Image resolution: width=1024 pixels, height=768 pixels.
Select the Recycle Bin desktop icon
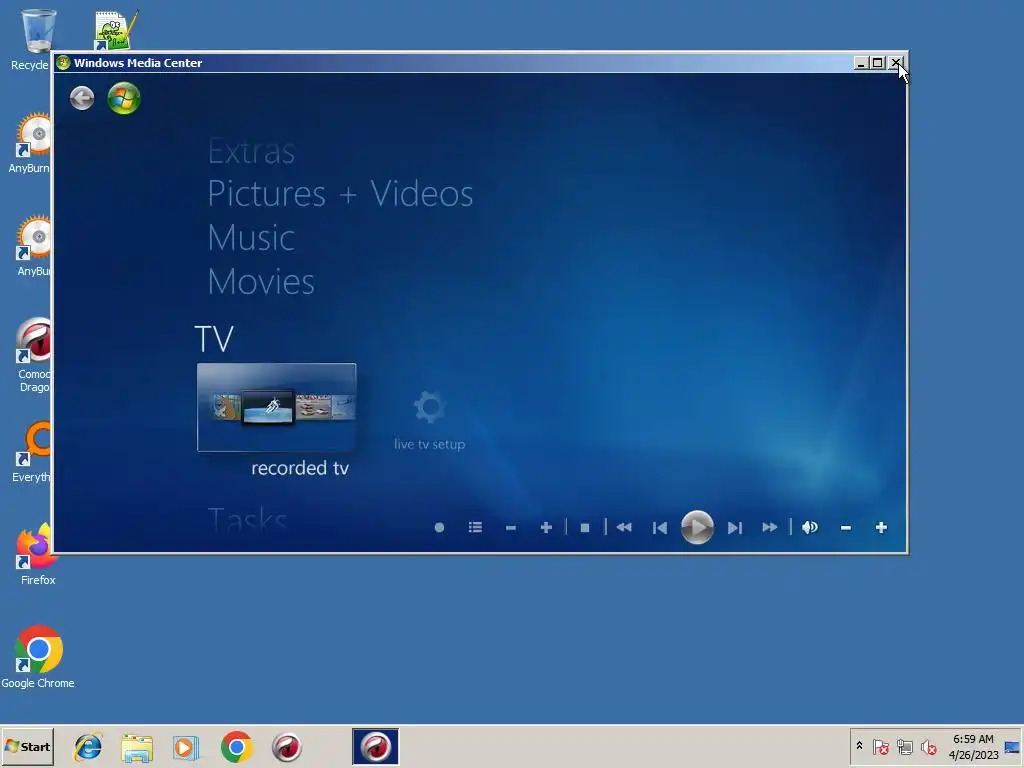31,40
